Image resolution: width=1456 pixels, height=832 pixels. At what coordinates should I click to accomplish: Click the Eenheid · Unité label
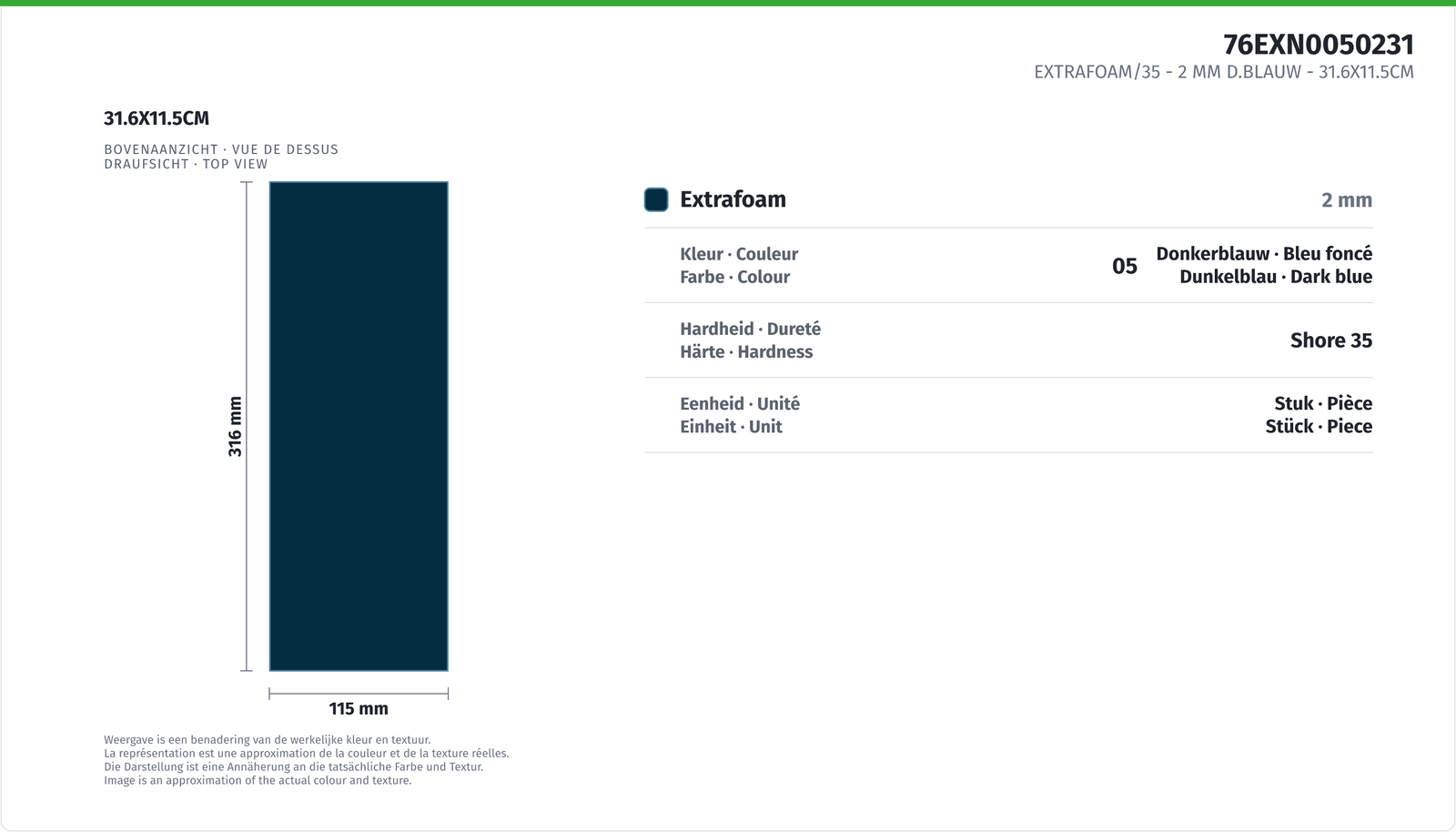(x=740, y=403)
